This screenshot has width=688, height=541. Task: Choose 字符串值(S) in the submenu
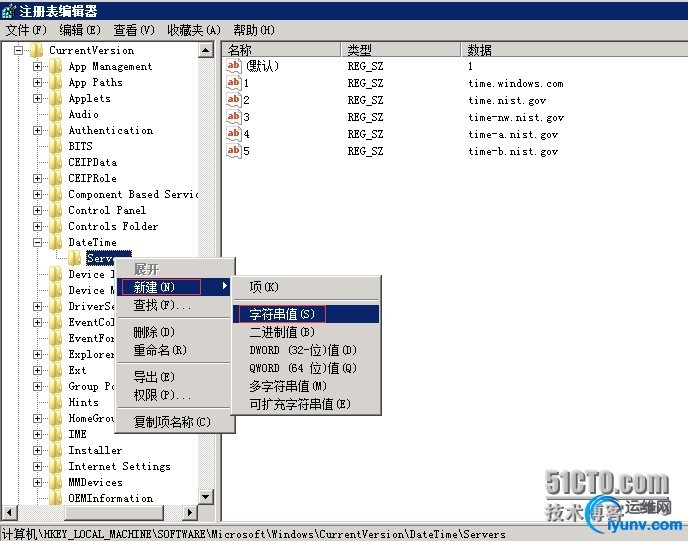point(306,314)
